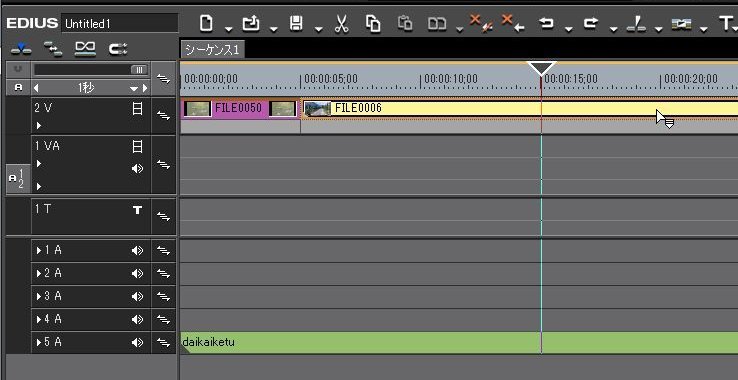This screenshot has width=738, height=380.
Task: Toggle the ripple mode icon
Action: point(52,48)
